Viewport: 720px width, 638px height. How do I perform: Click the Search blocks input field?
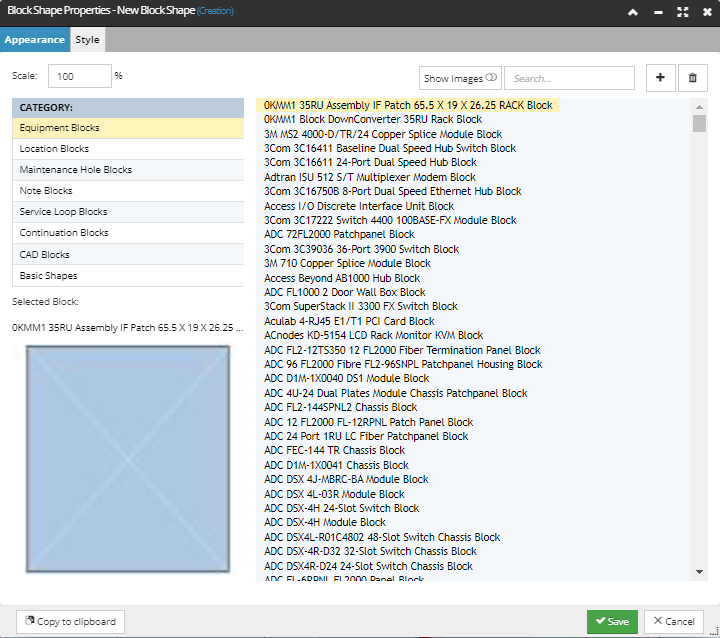(569, 78)
